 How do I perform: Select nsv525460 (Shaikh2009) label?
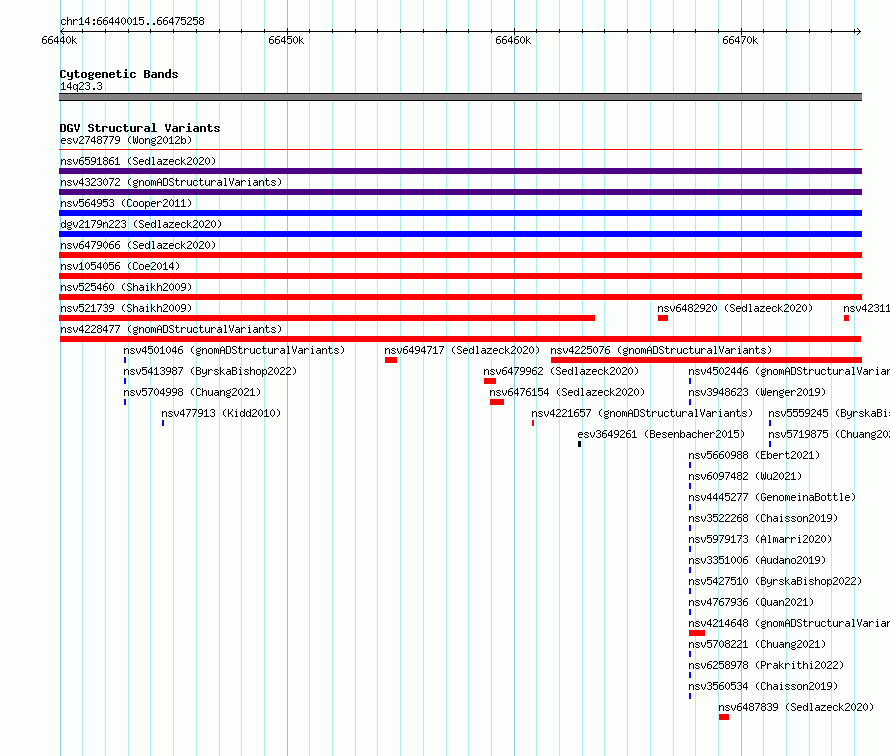126,287
